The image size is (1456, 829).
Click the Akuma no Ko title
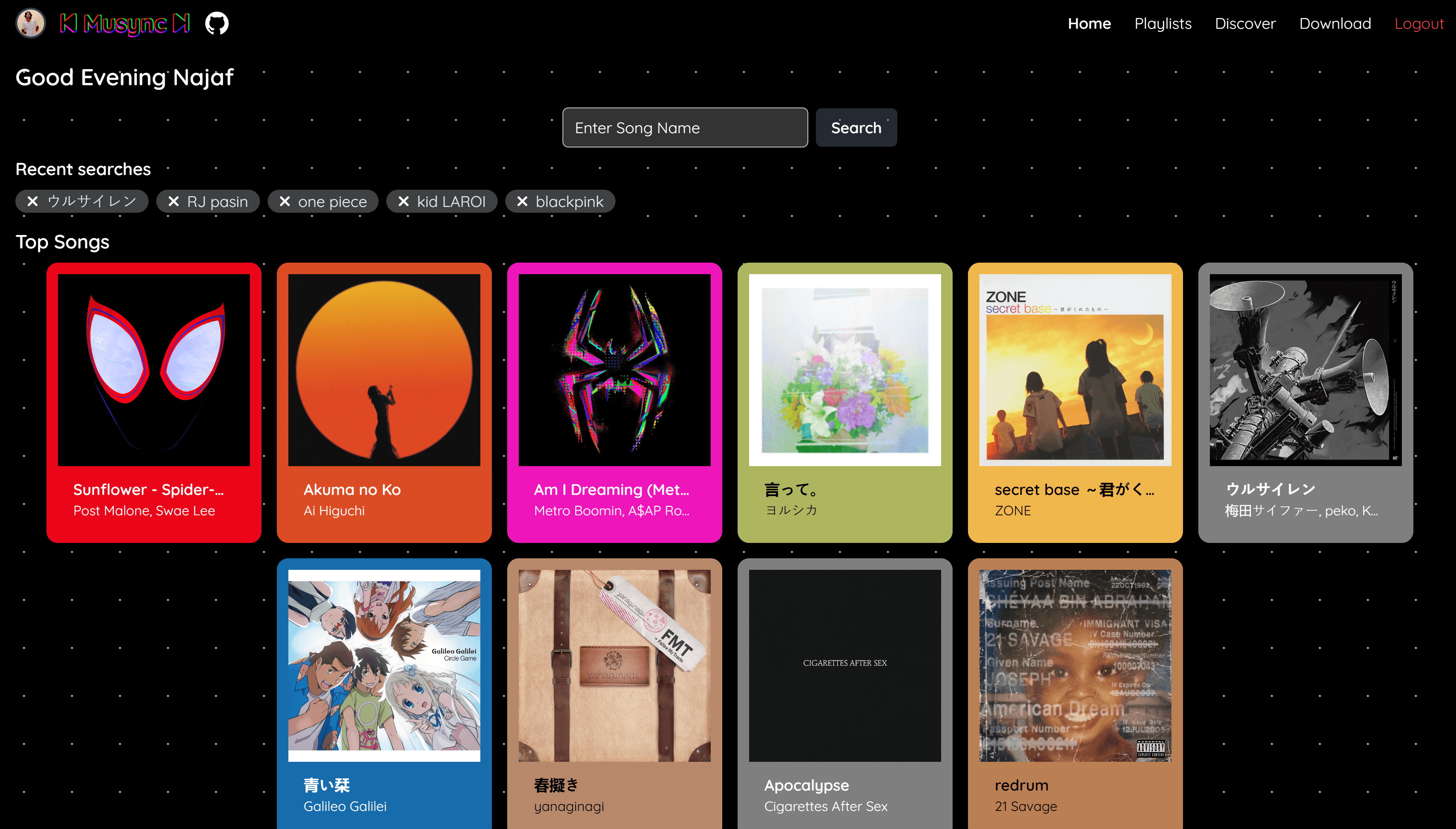coord(352,490)
